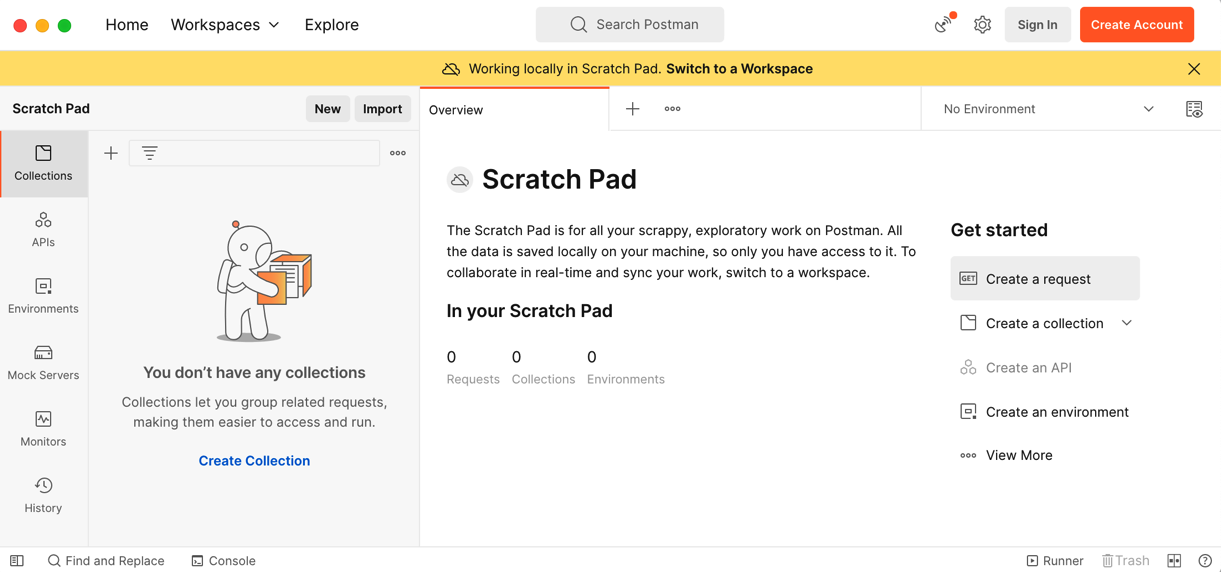Screen dimensions: 1221x572
Task: Click the New button
Action: click(328, 109)
